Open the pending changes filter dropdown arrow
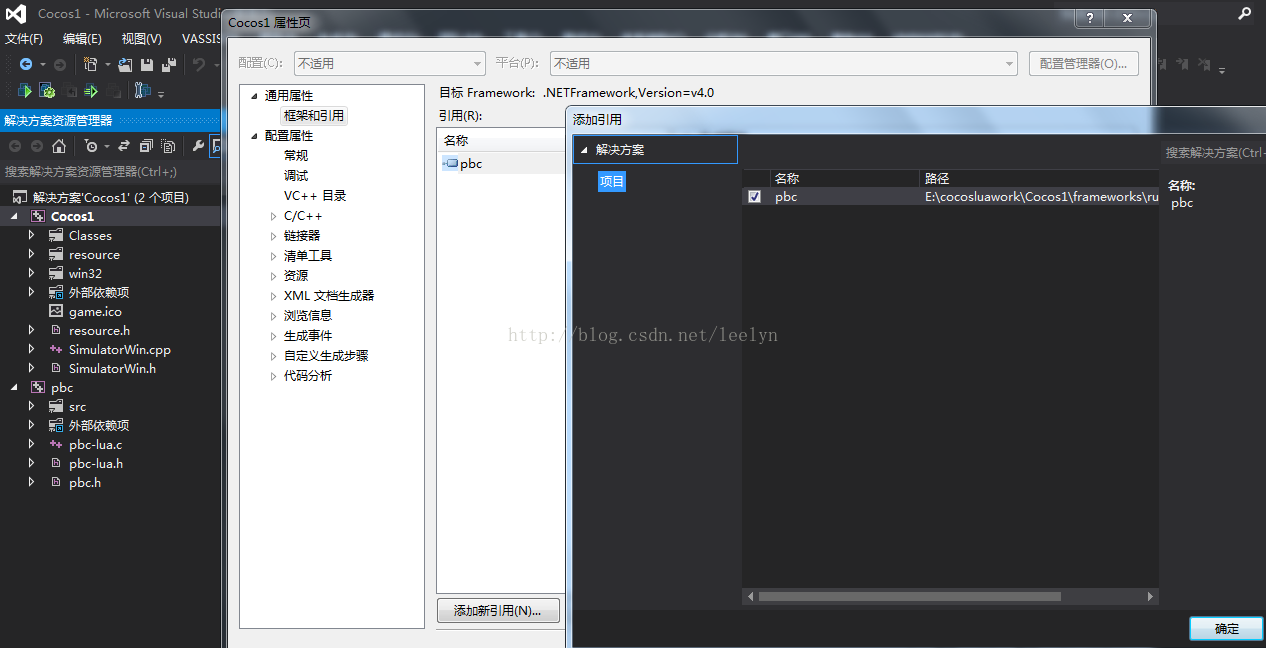The height and width of the screenshot is (648, 1266). point(107,147)
